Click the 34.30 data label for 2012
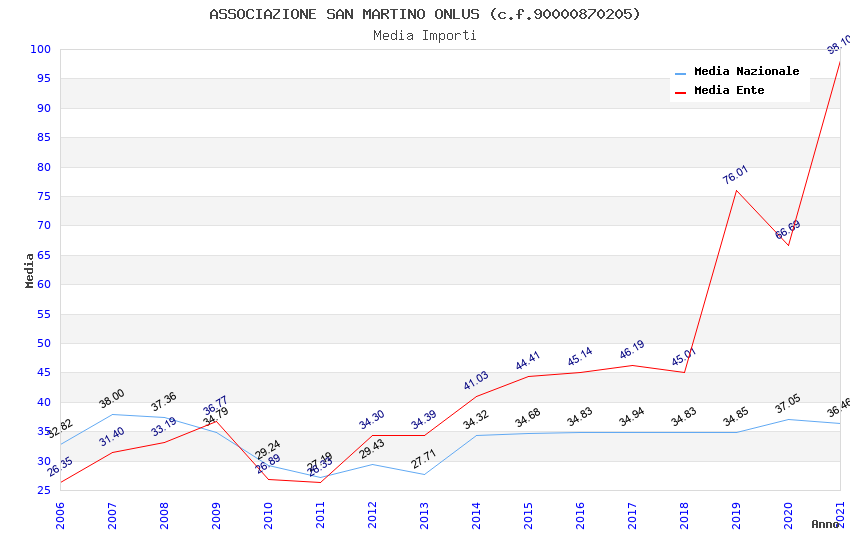The height and width of the screenshot is (550, 850). (x=371, y=419)
